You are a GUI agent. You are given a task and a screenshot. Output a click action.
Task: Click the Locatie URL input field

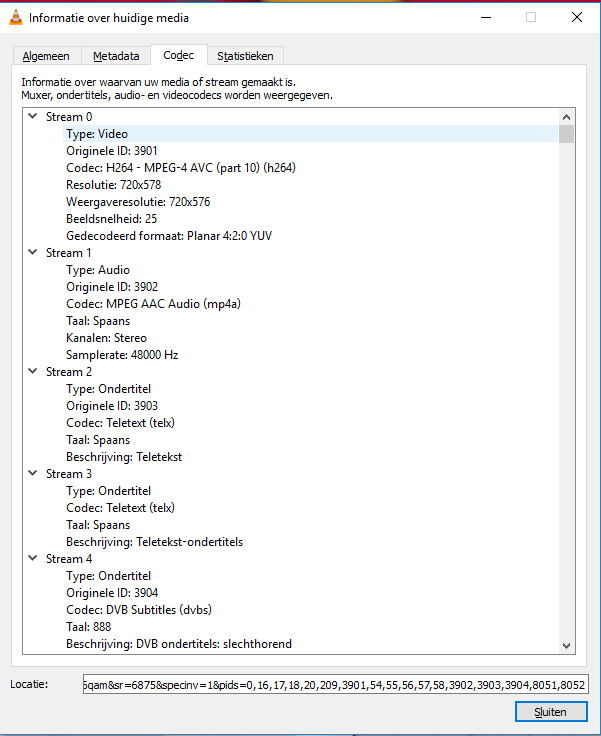pos(336,684)
